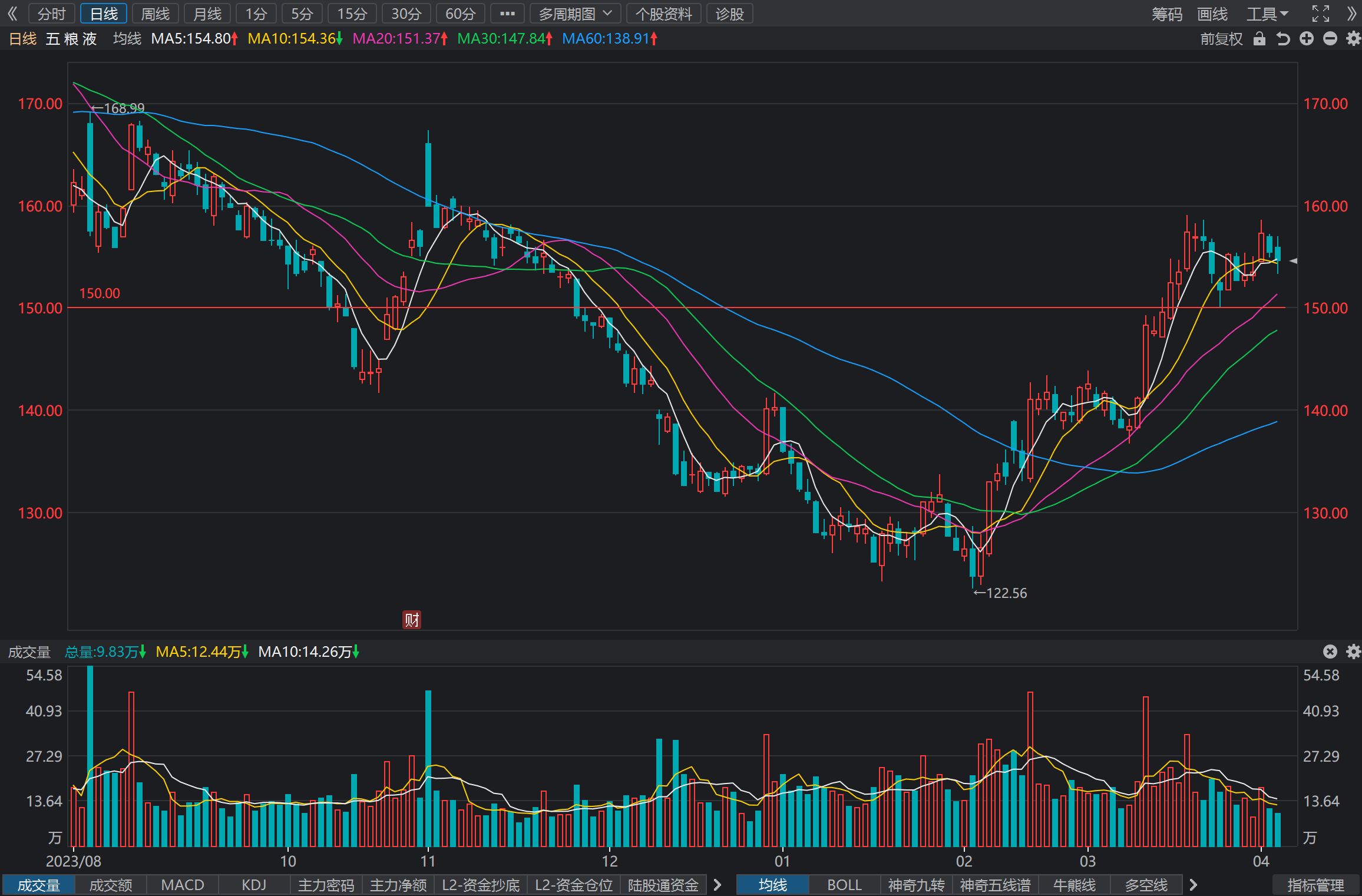Viewport: 1362px width, 896px height.
Task: Select the 神奇九转 overlay tab
Action: point(916,885)
